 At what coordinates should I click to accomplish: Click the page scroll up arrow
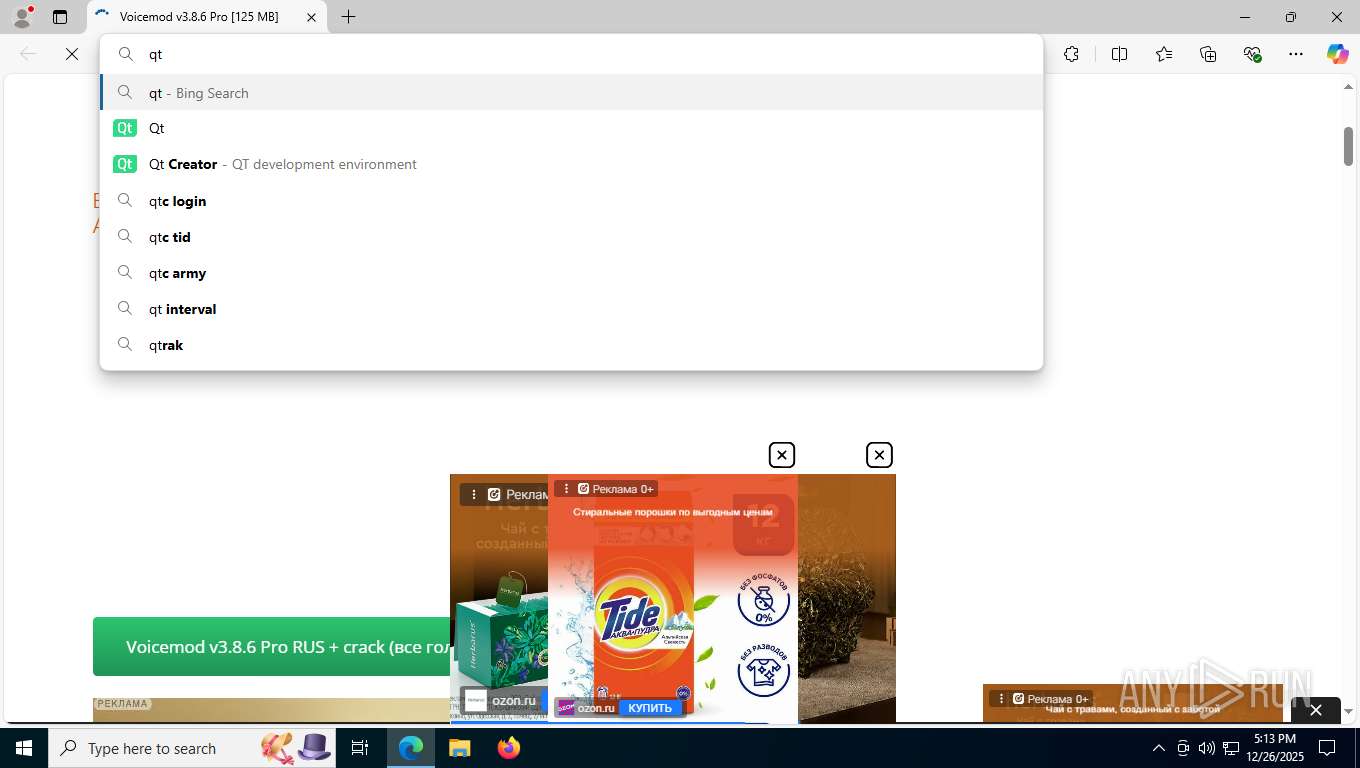[x=1348, y=87]
